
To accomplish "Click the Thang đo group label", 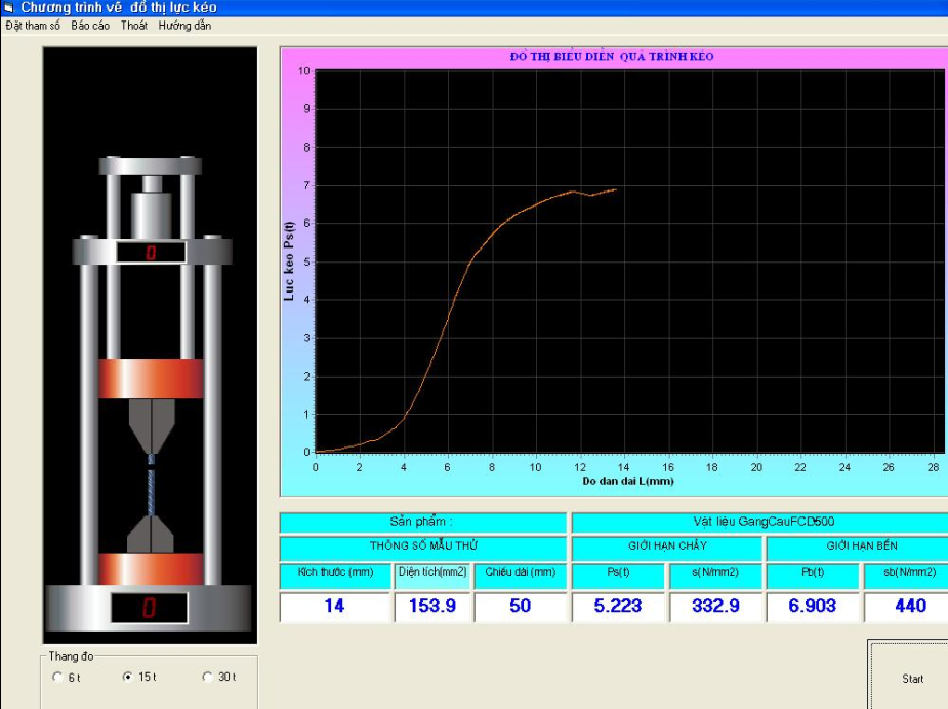I will (71, 656).
